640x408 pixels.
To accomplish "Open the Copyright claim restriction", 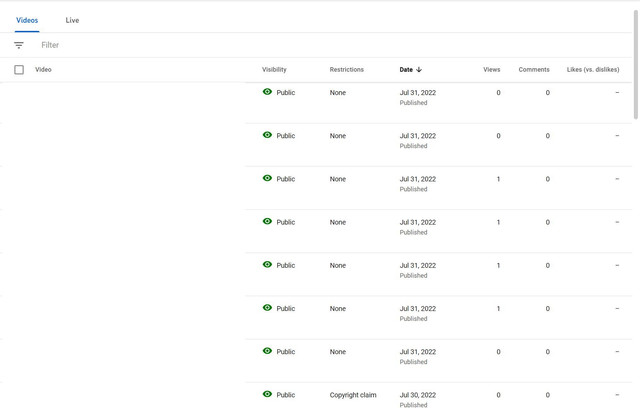I will click(353, 395).
